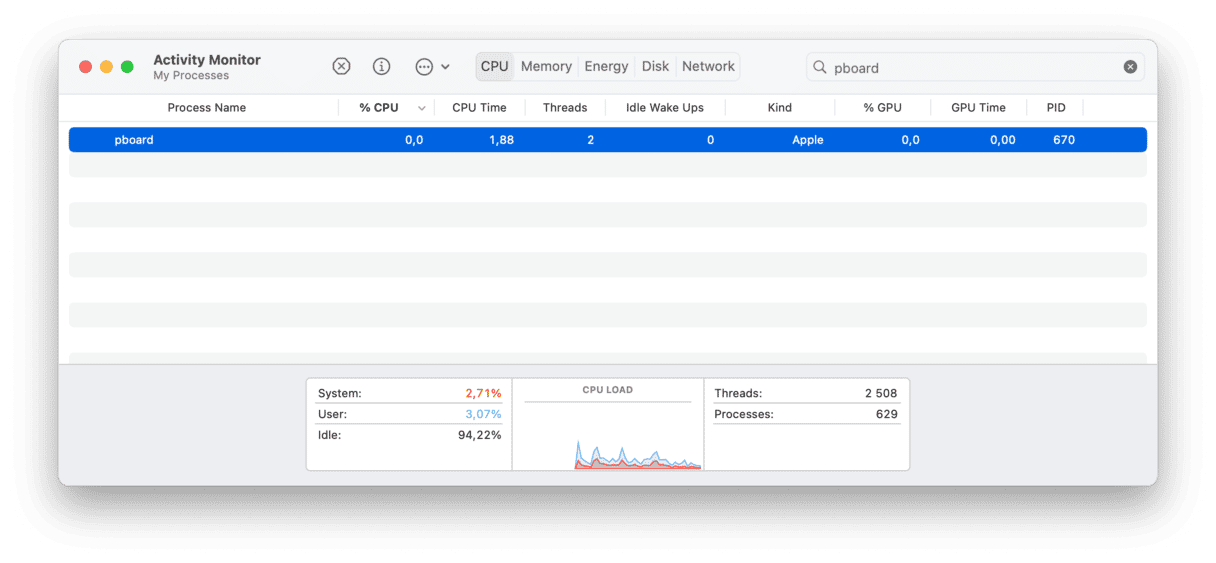Sort by Idle Wake Ups column
1216x563 pixels.
(664, 108)
